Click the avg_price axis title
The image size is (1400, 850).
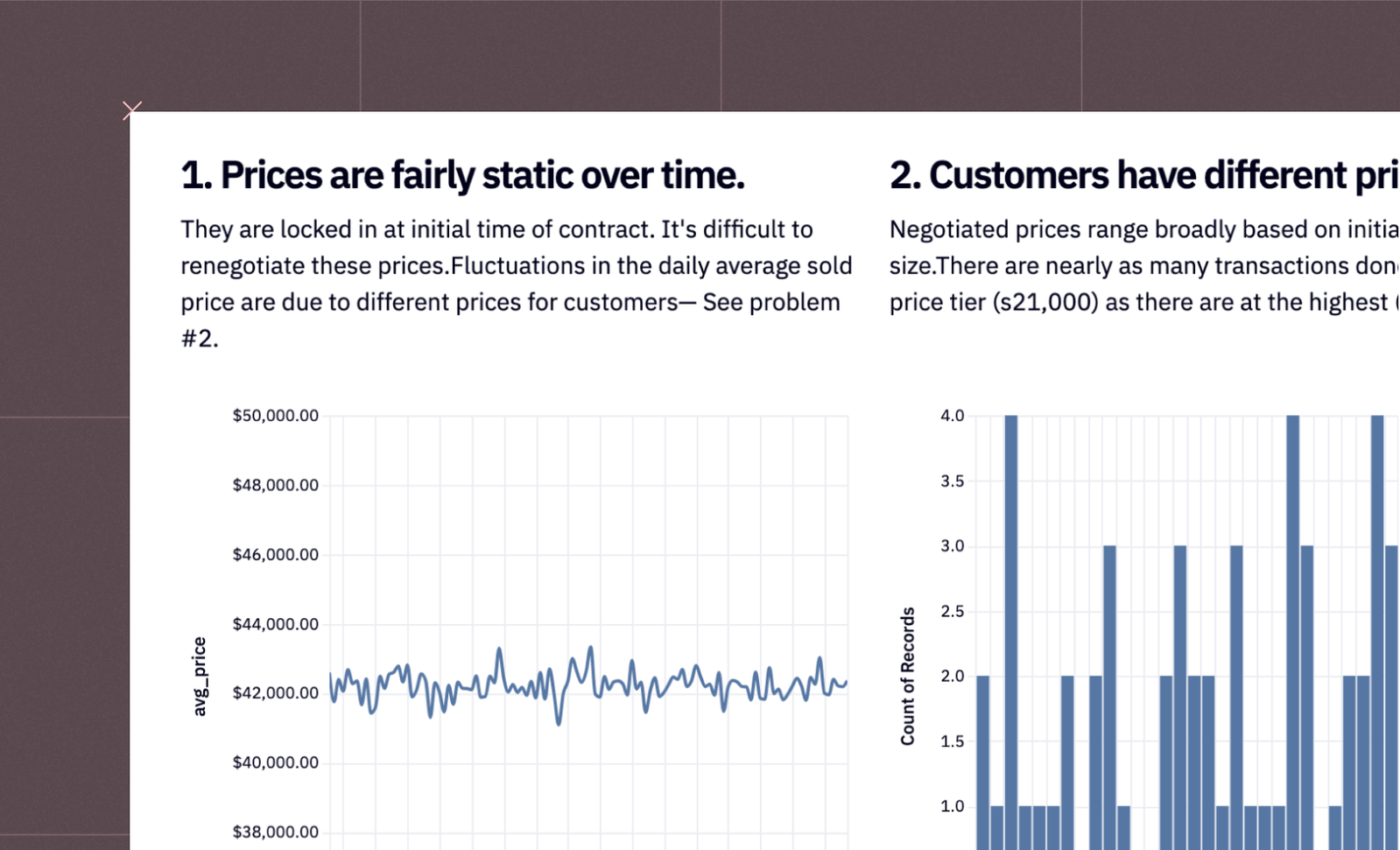[200, 677]
